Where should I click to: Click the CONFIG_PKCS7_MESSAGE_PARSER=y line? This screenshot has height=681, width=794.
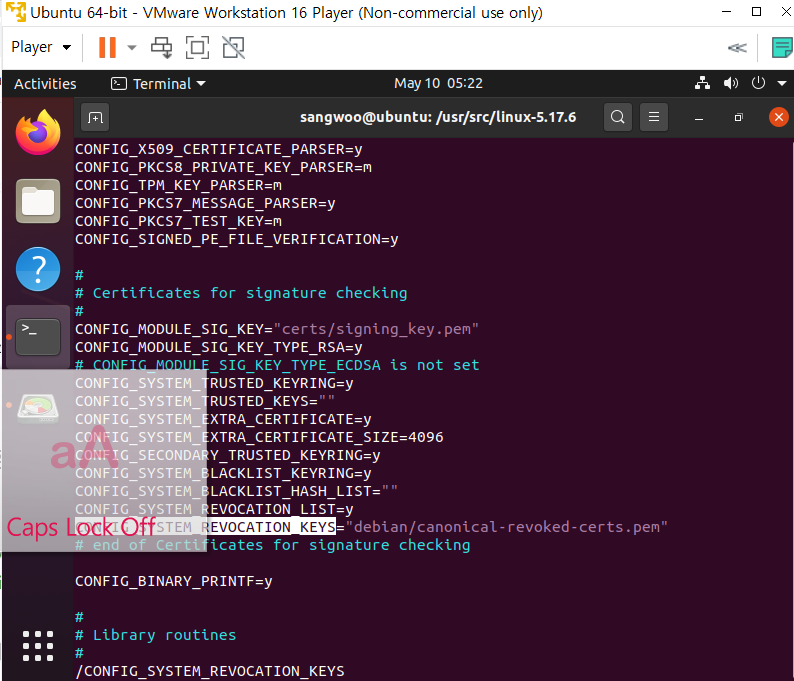pos(205,203)
